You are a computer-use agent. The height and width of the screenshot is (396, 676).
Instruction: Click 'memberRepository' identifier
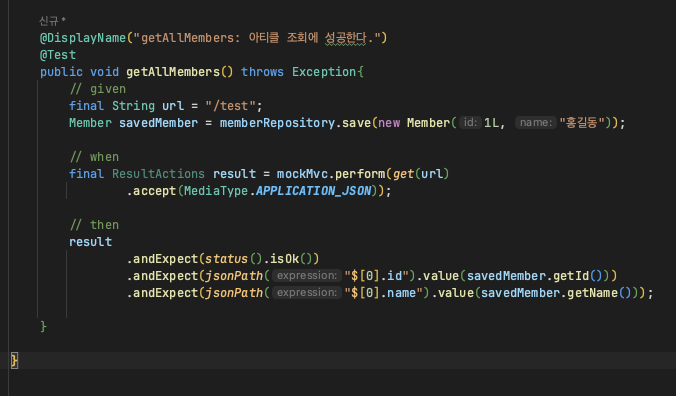[277, 123]
